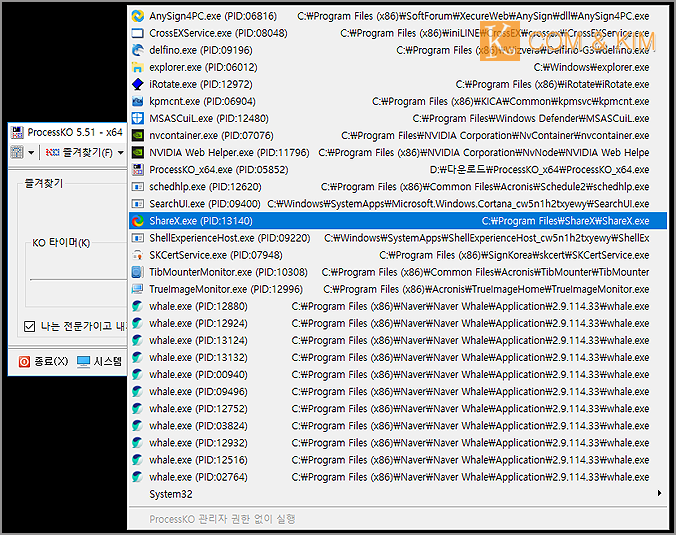This screenshot has height=535, width=676.
Task: Select explorer.exe (PID:06012) entry
Action: (397, 67)
